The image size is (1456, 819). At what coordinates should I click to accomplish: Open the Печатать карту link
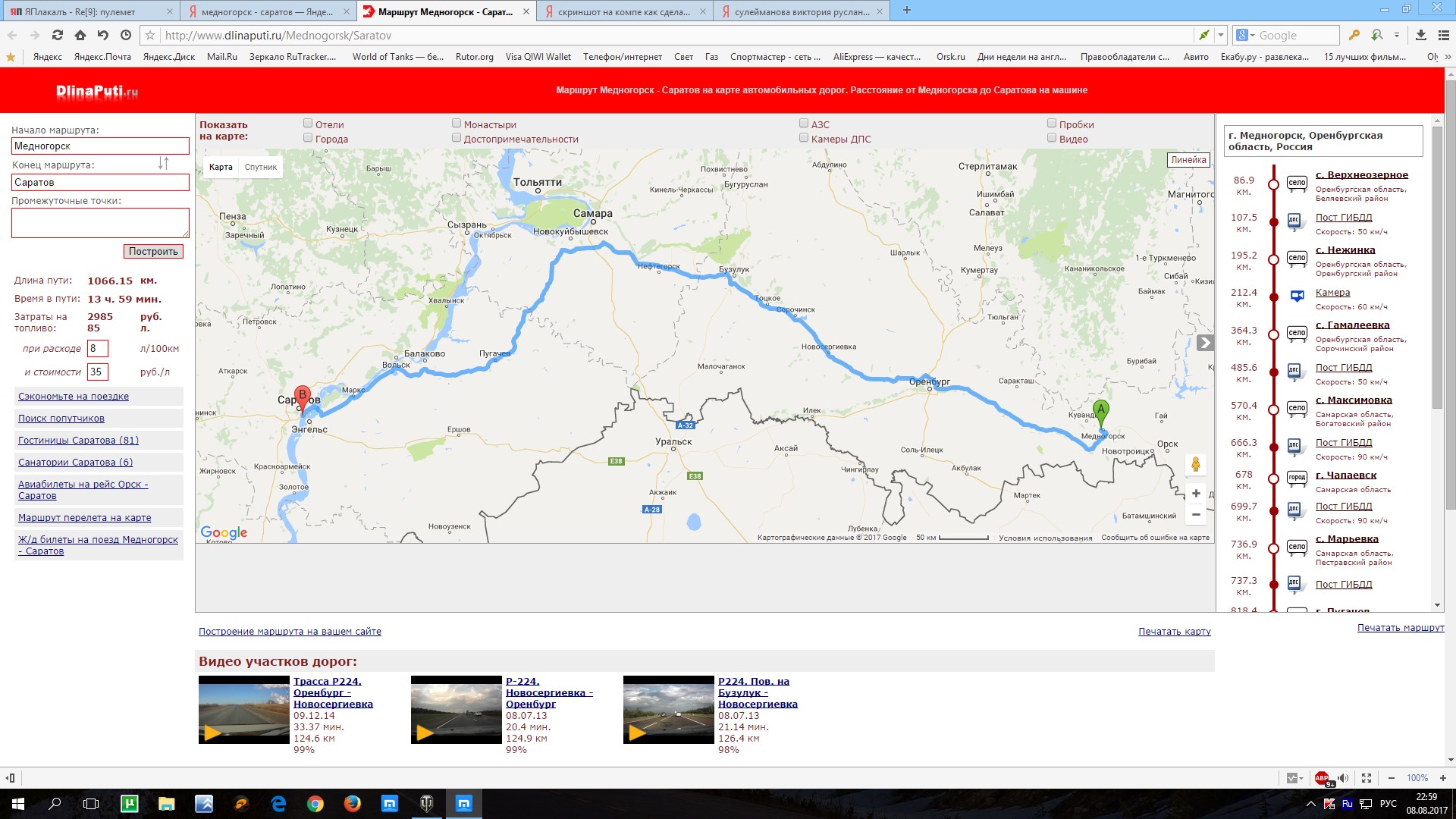1174,632
